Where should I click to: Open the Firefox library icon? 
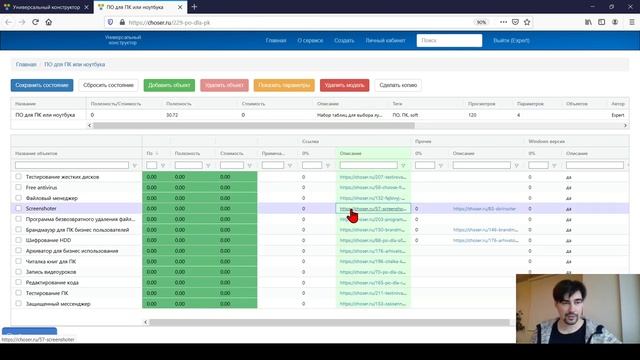pyautogui.click(x=588, y=22)
